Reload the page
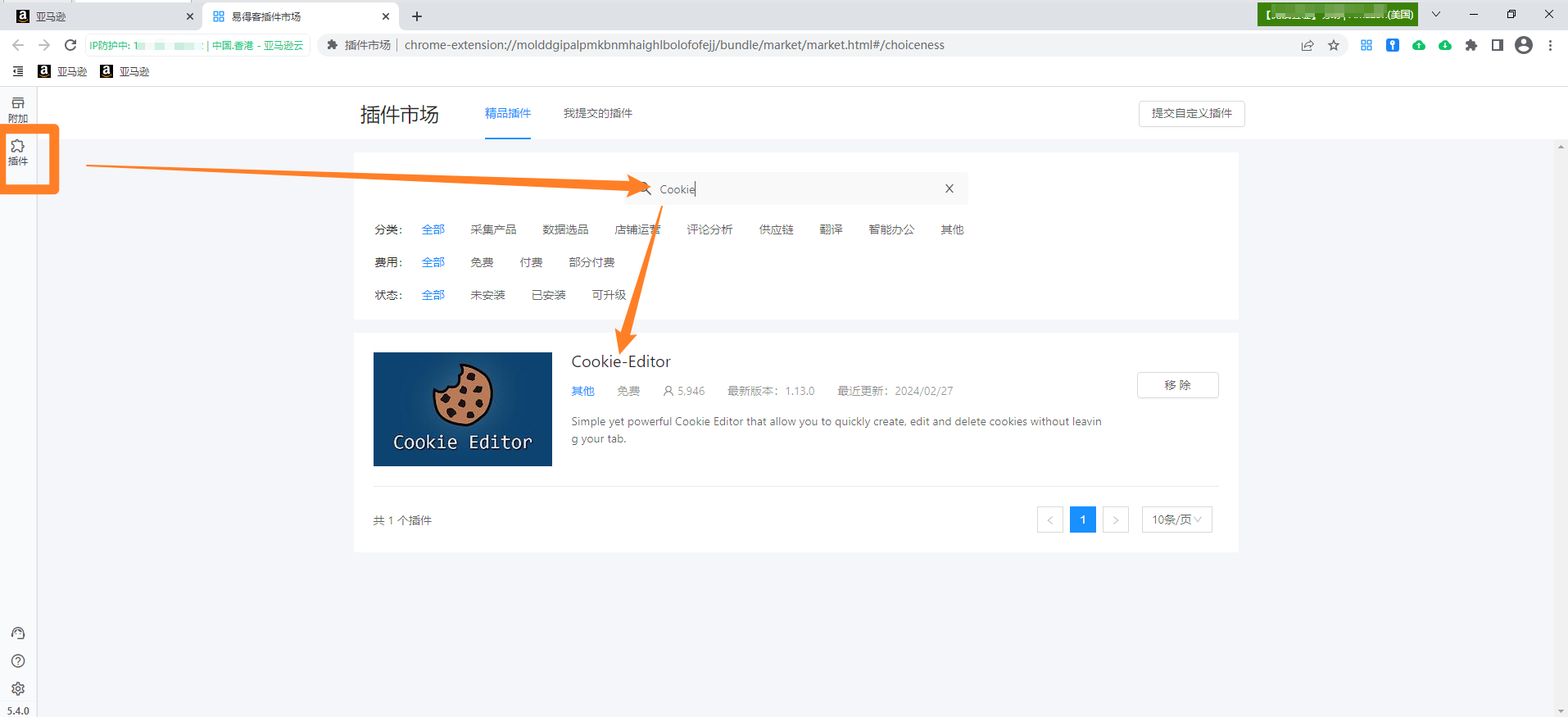The height and width of the screenshot is (717, 1568). pyautogui.click(x=70, y=45)
